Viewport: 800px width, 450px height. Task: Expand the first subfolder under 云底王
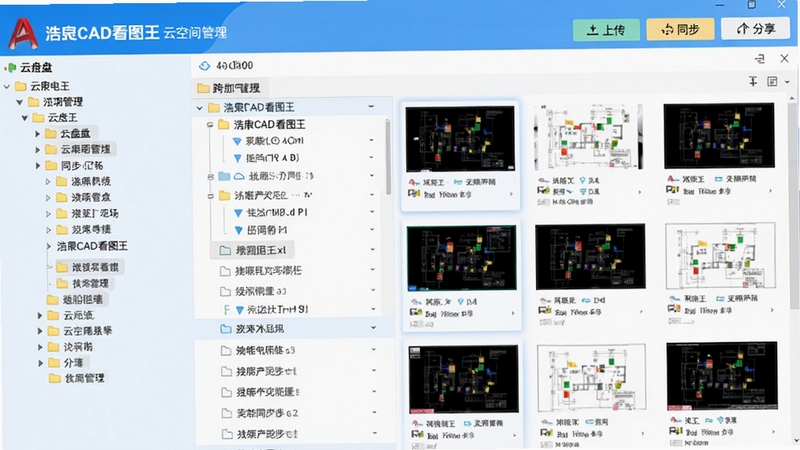click(x=37, y=134)
